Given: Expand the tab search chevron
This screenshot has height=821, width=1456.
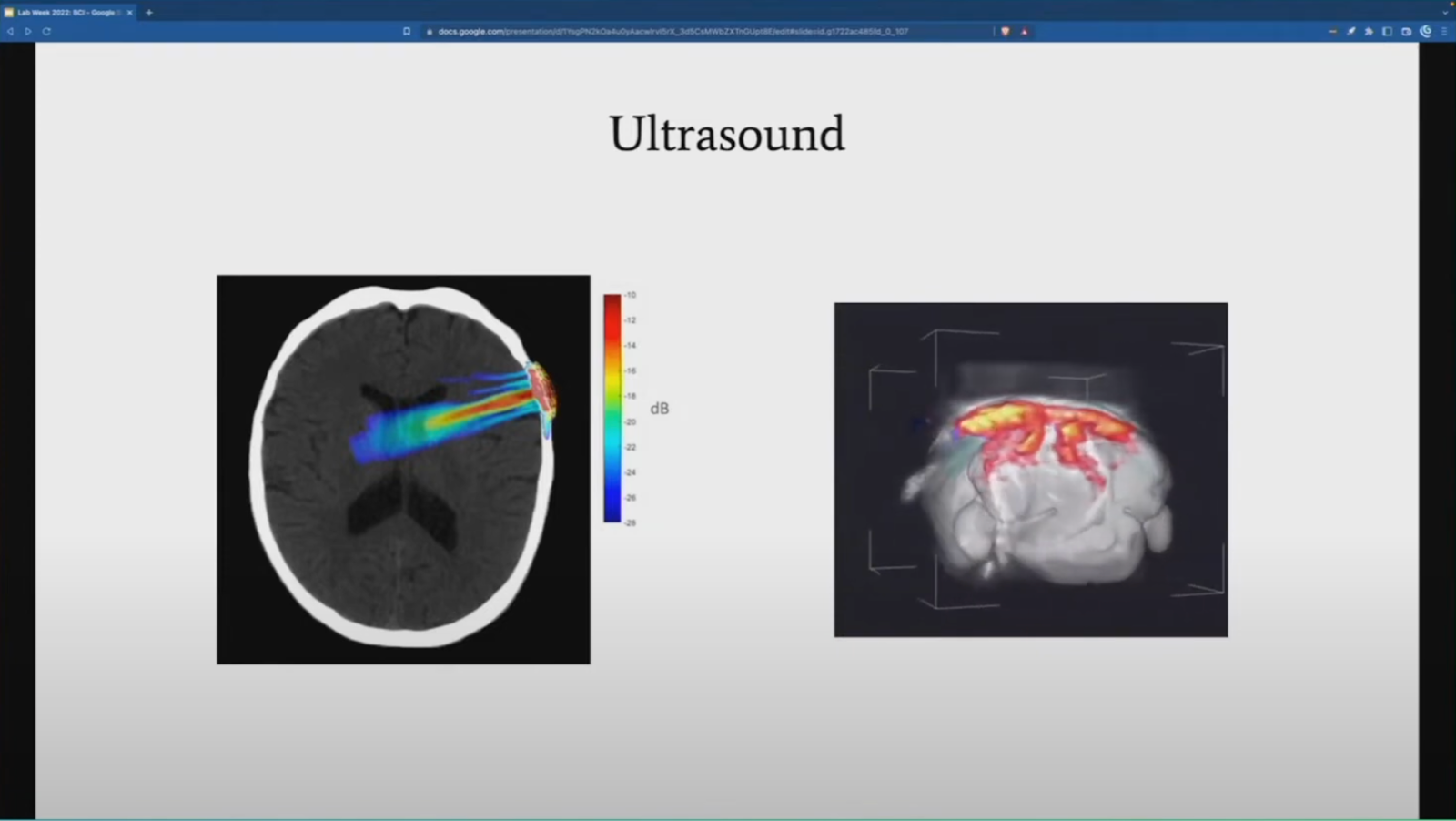Looking at the screenshot, I should [x=1445, y=13].
